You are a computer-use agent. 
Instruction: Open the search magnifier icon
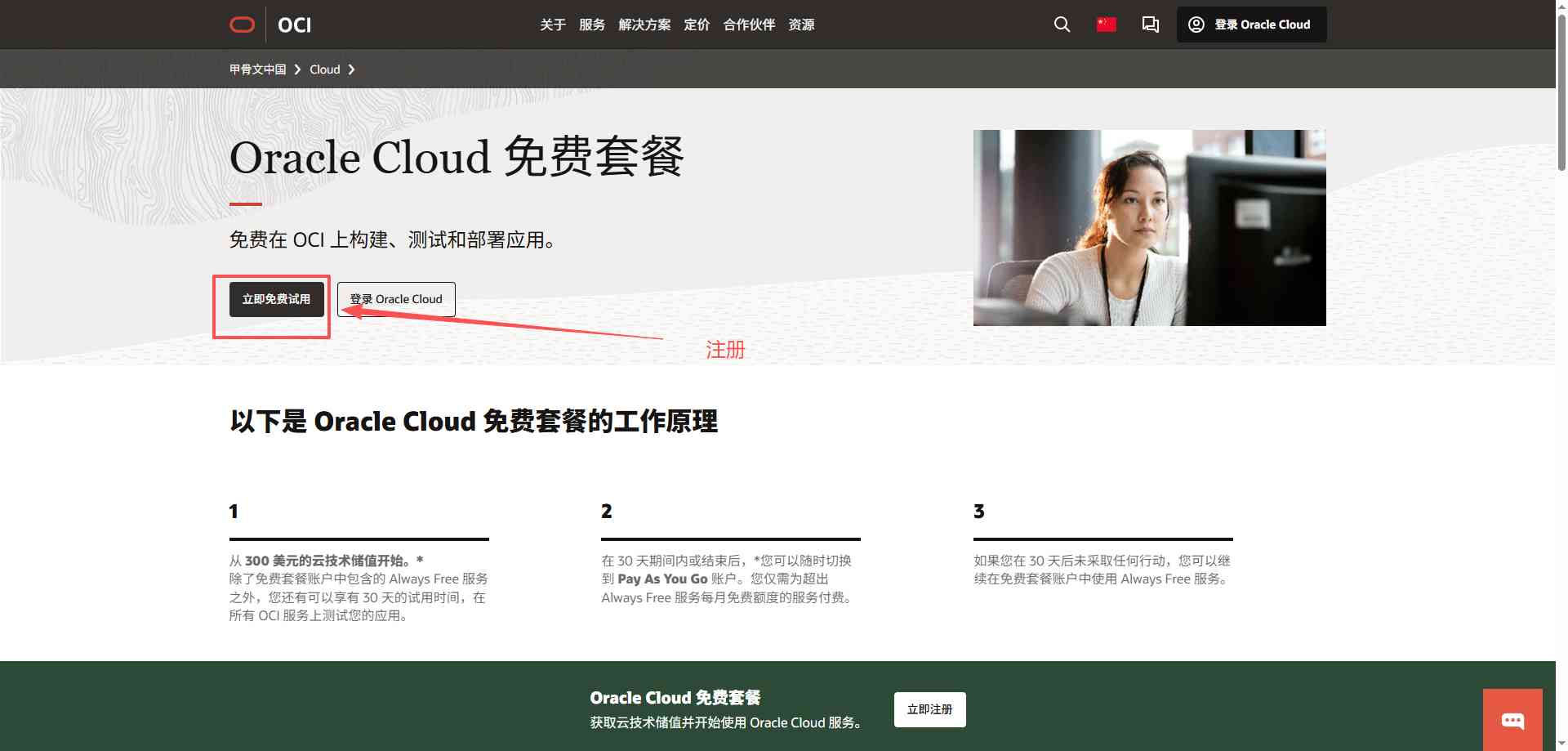[x=1062, y=25]
